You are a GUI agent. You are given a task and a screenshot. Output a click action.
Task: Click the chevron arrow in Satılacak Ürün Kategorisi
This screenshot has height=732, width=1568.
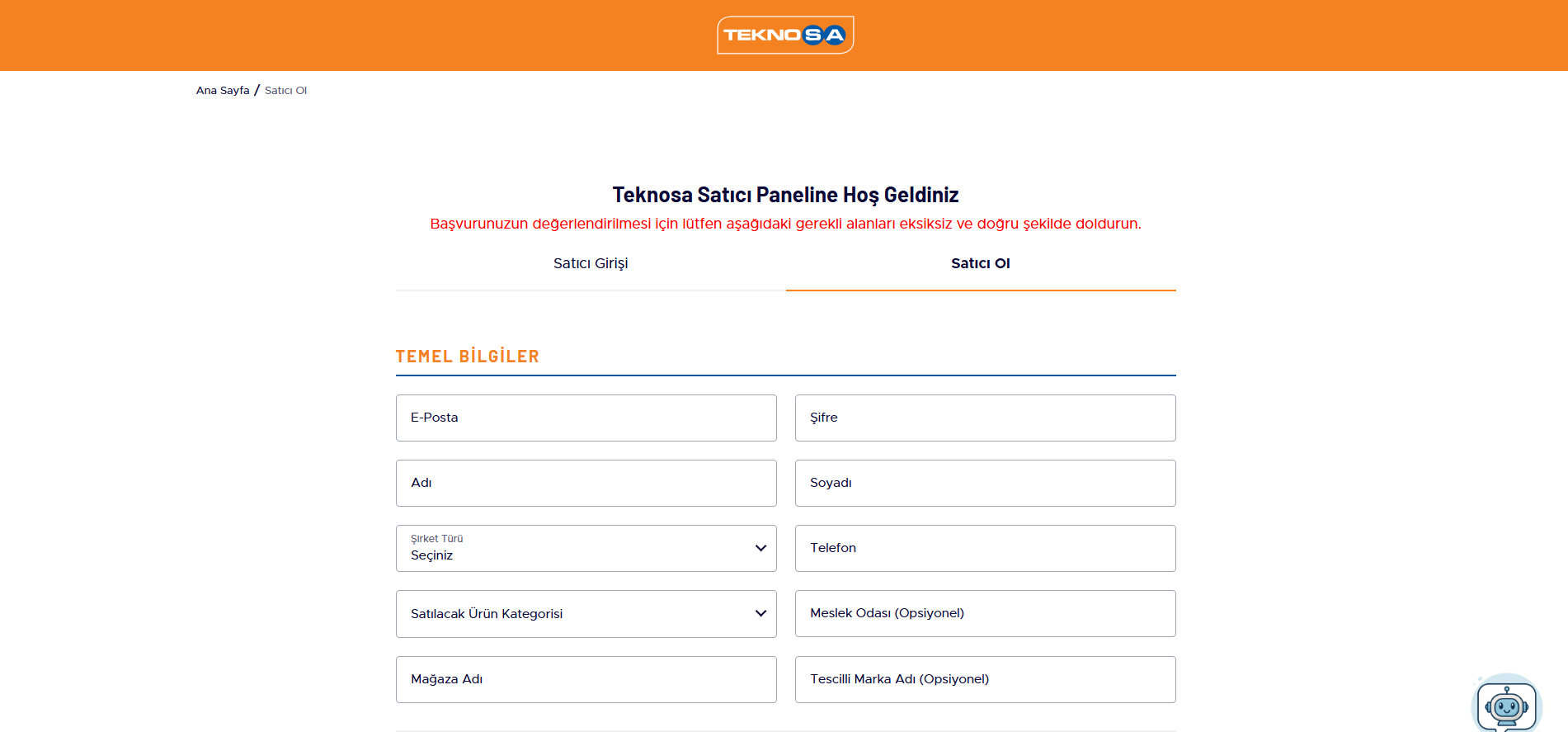pos(760,613)
